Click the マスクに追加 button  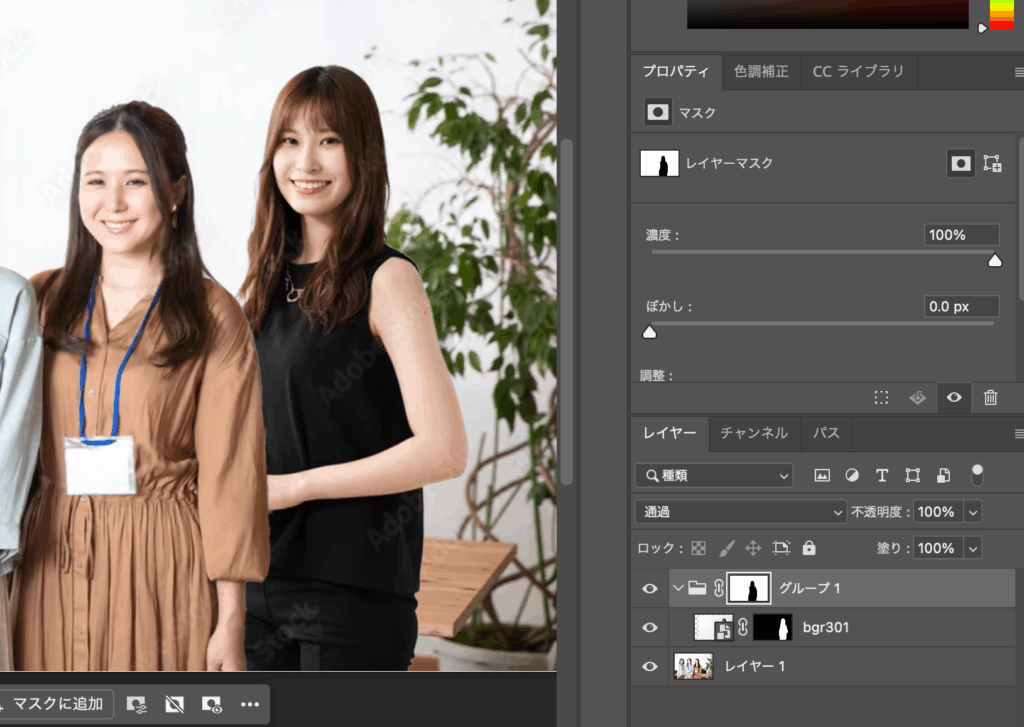click(x=57, y=704)
